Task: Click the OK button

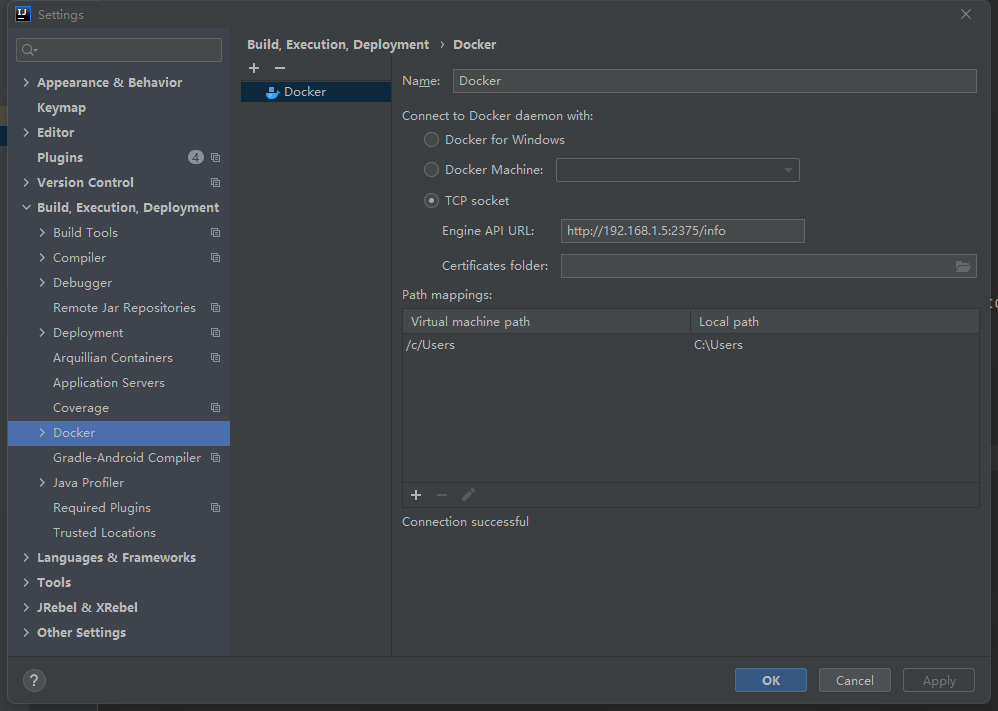Action: (771, 680)
